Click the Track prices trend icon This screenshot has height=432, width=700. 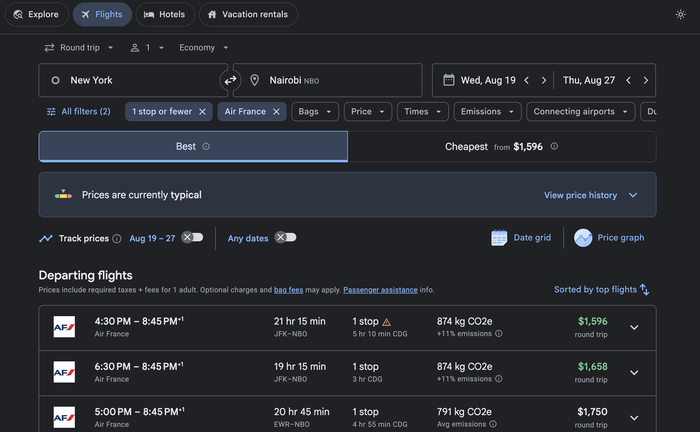point(46,239)
